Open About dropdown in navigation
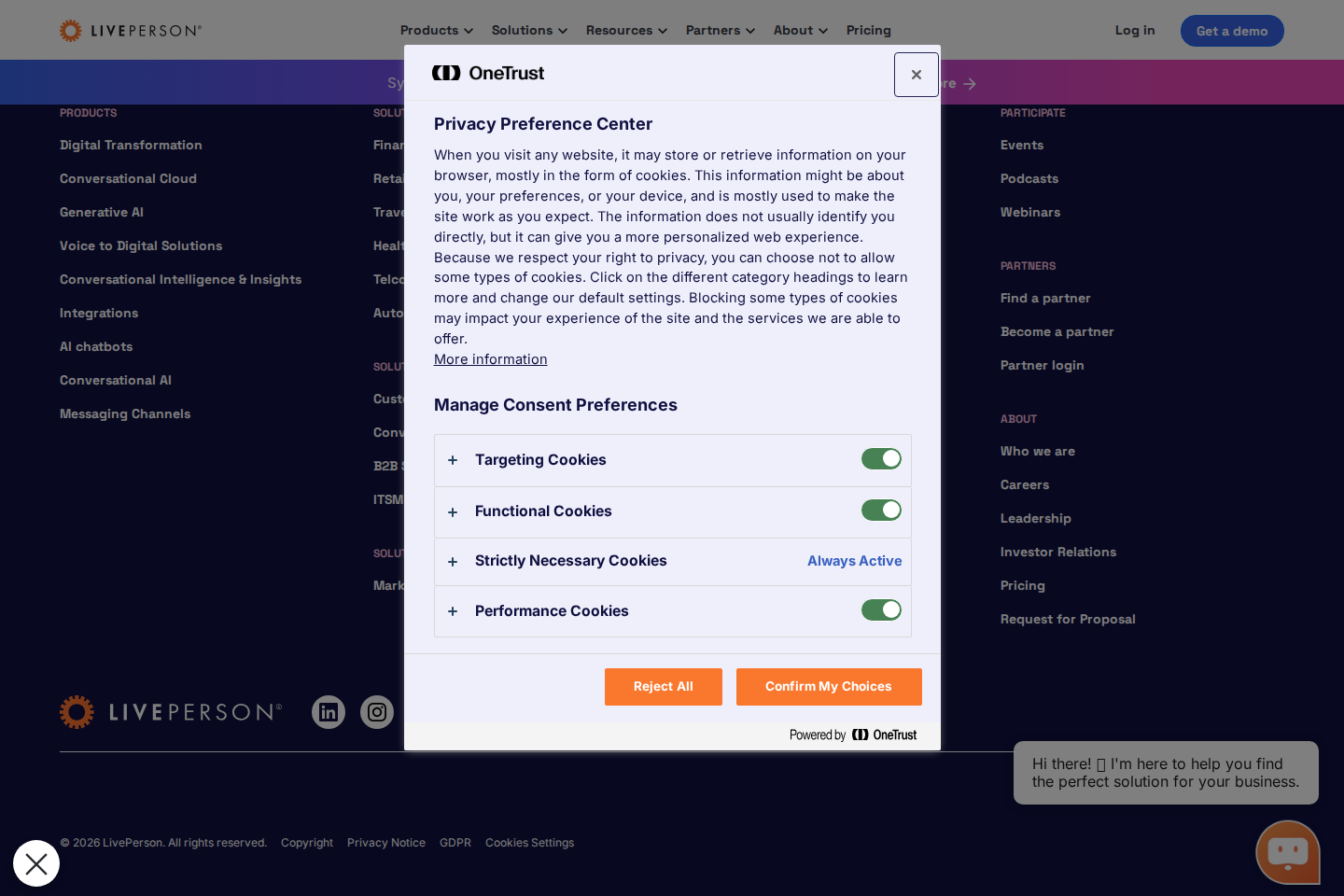 [801, 30]
